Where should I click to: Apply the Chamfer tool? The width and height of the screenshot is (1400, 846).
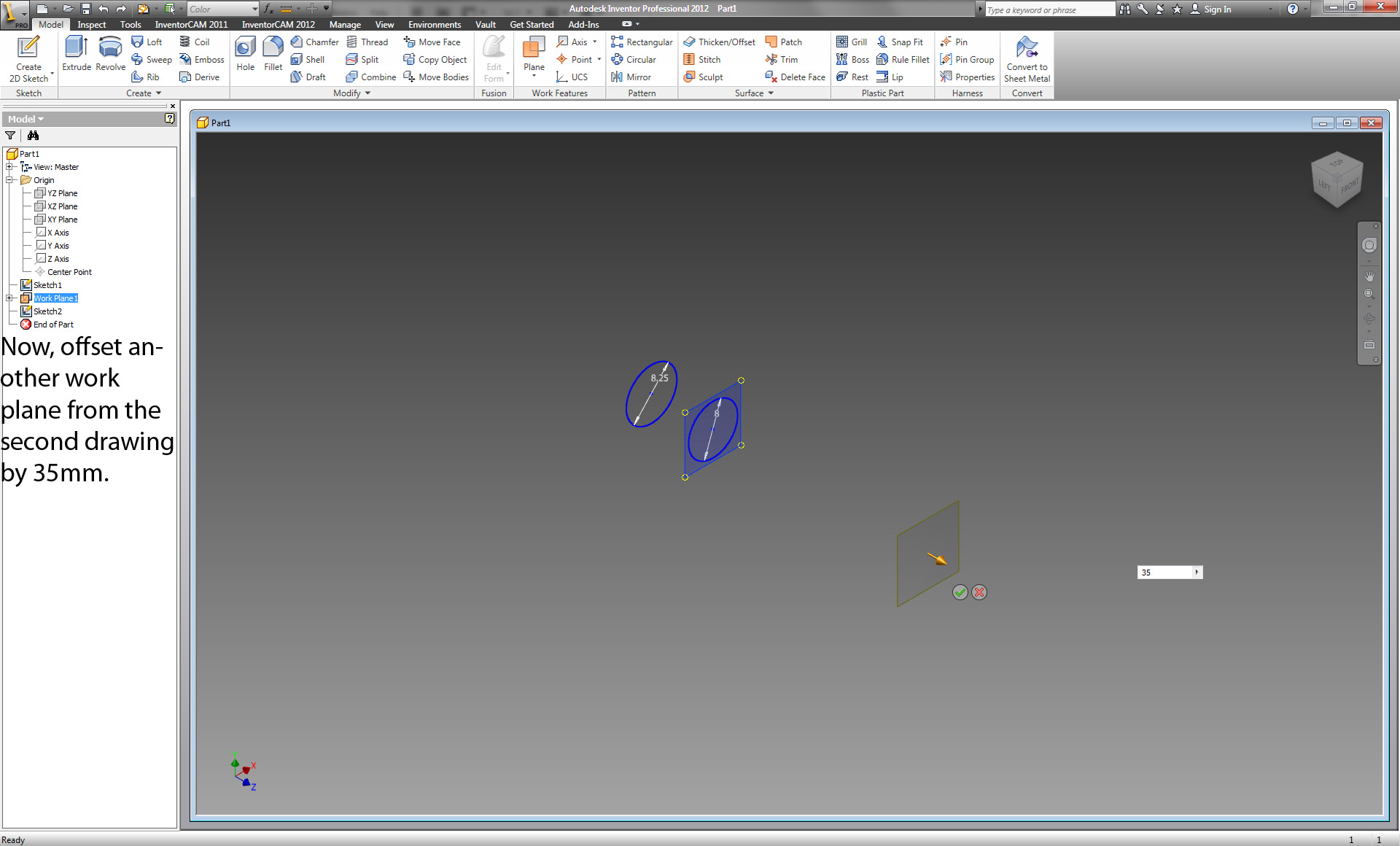314,42
